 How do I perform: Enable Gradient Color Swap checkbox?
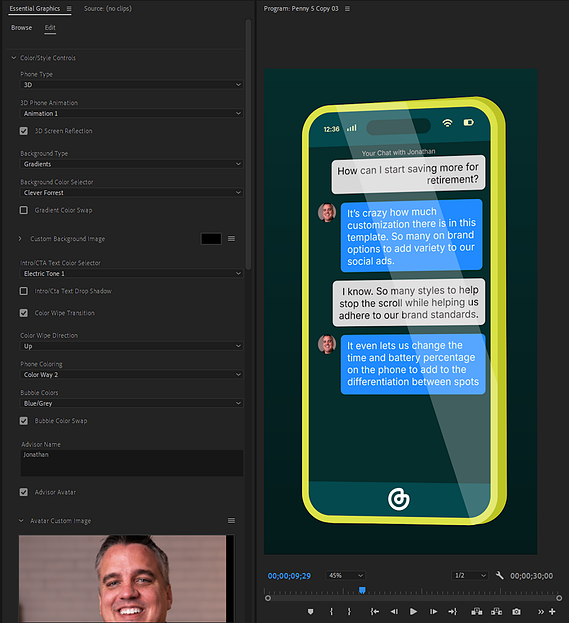pyautogui.click(x=24, y=210)
